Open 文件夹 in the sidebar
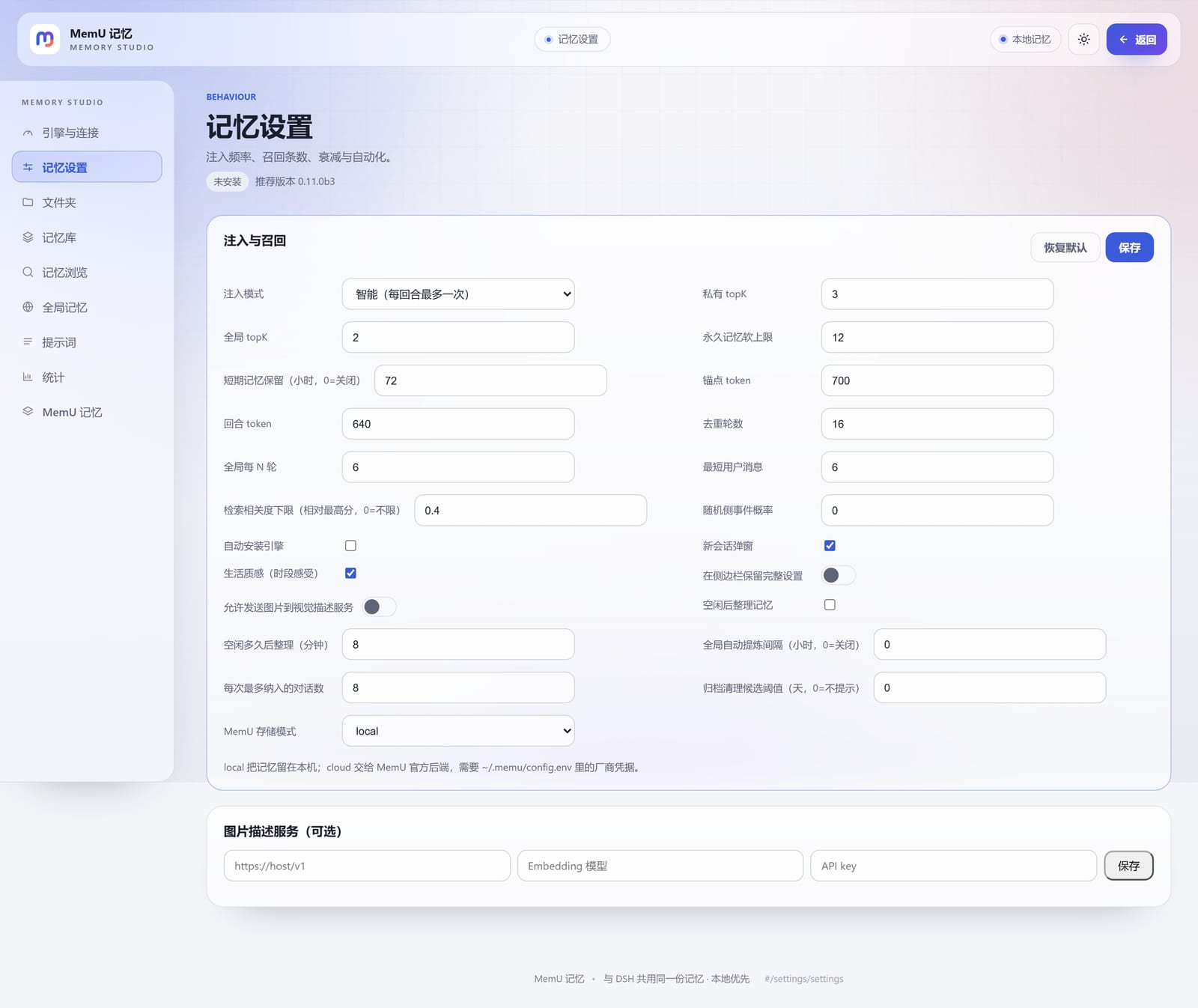 click(87, 202)
